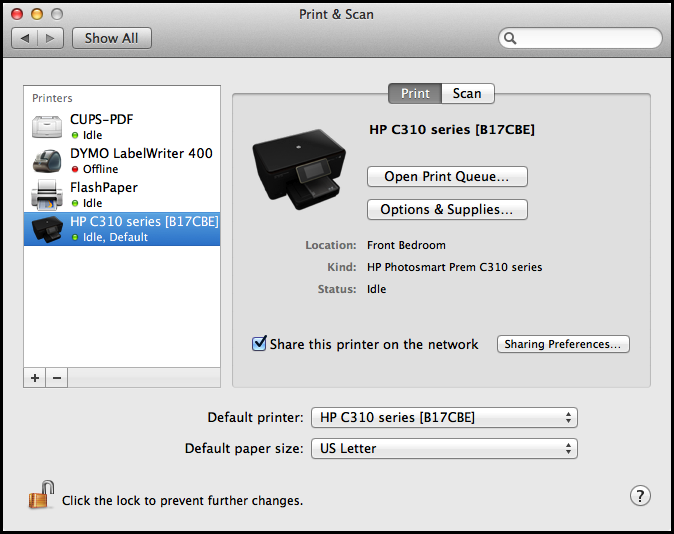The height and width of the screenshot is (534, 674).
Task: Select HP C310 series icon in list
Action: tap(47, 229)
